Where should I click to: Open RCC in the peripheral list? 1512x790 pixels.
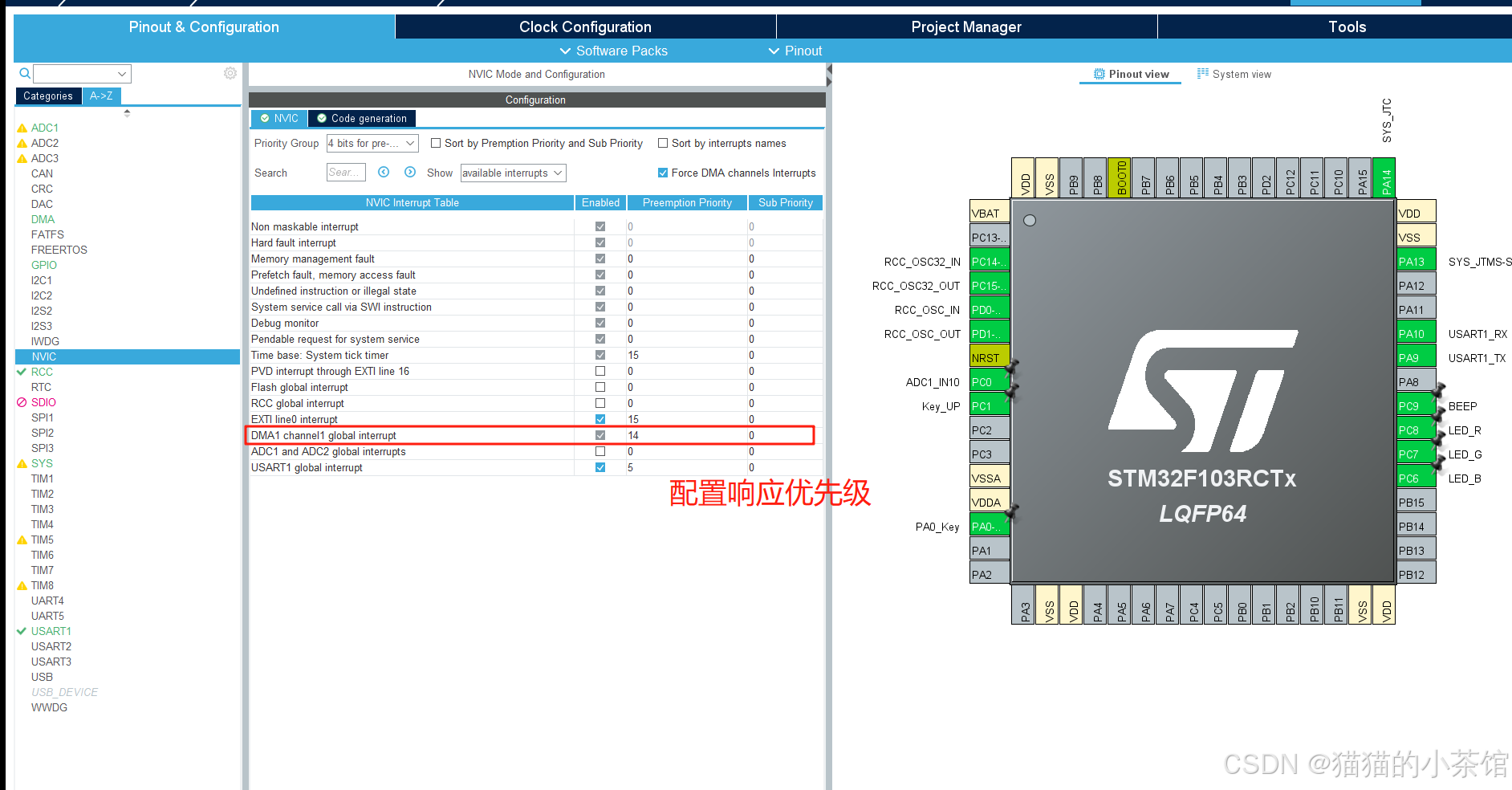42,372
